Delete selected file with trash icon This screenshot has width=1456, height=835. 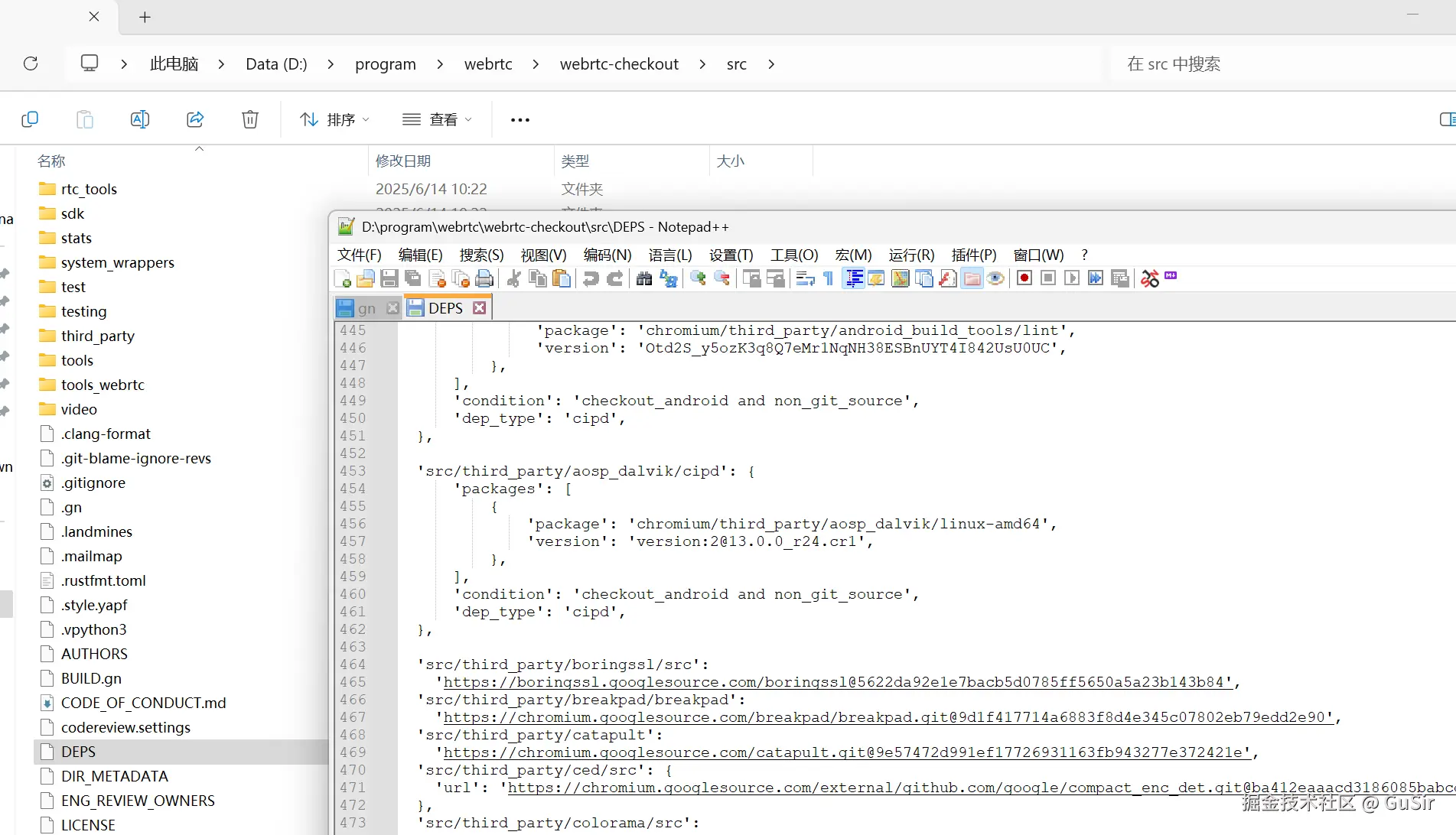tap(250, 119)
